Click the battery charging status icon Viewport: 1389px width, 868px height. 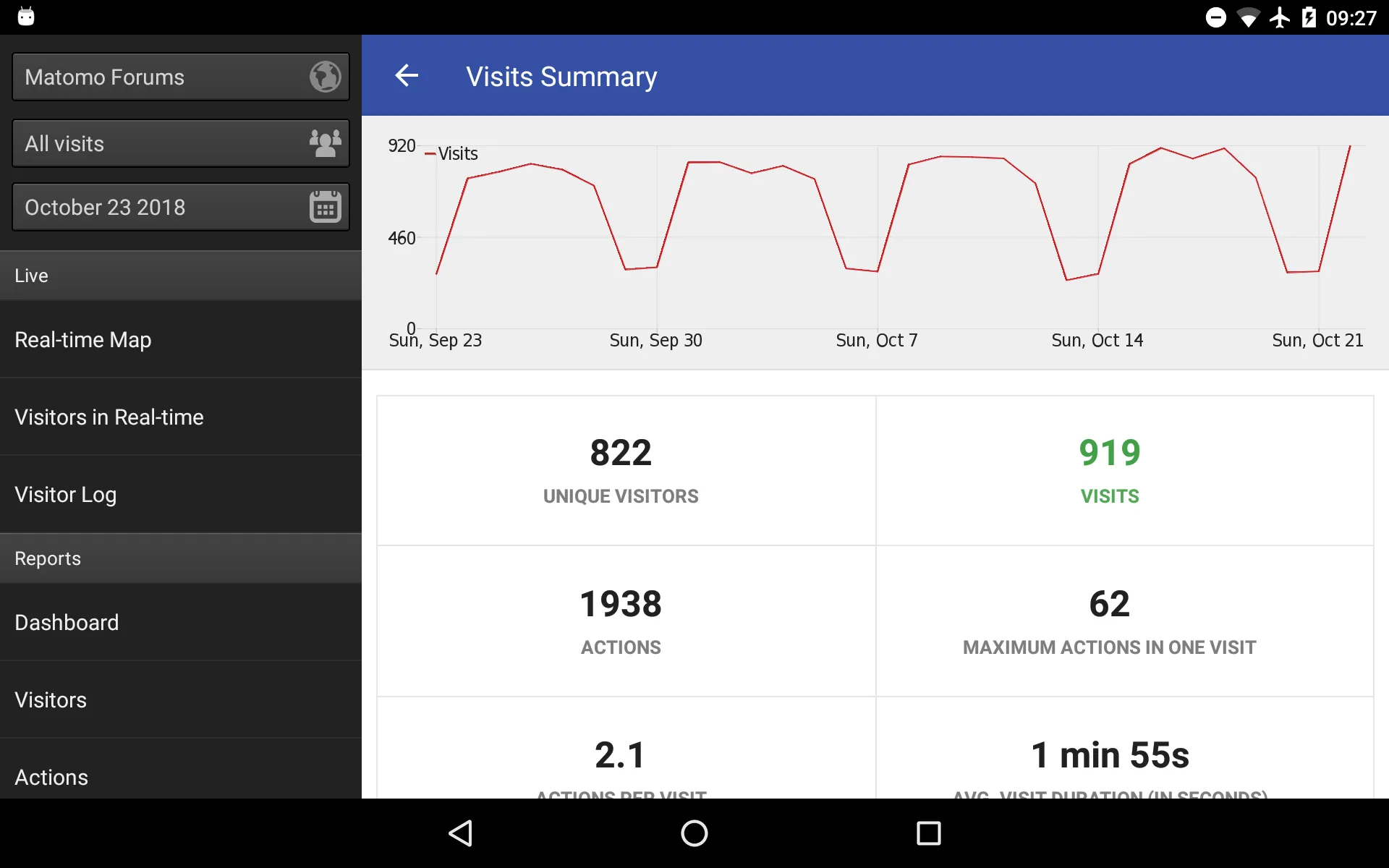(1312, 16)
